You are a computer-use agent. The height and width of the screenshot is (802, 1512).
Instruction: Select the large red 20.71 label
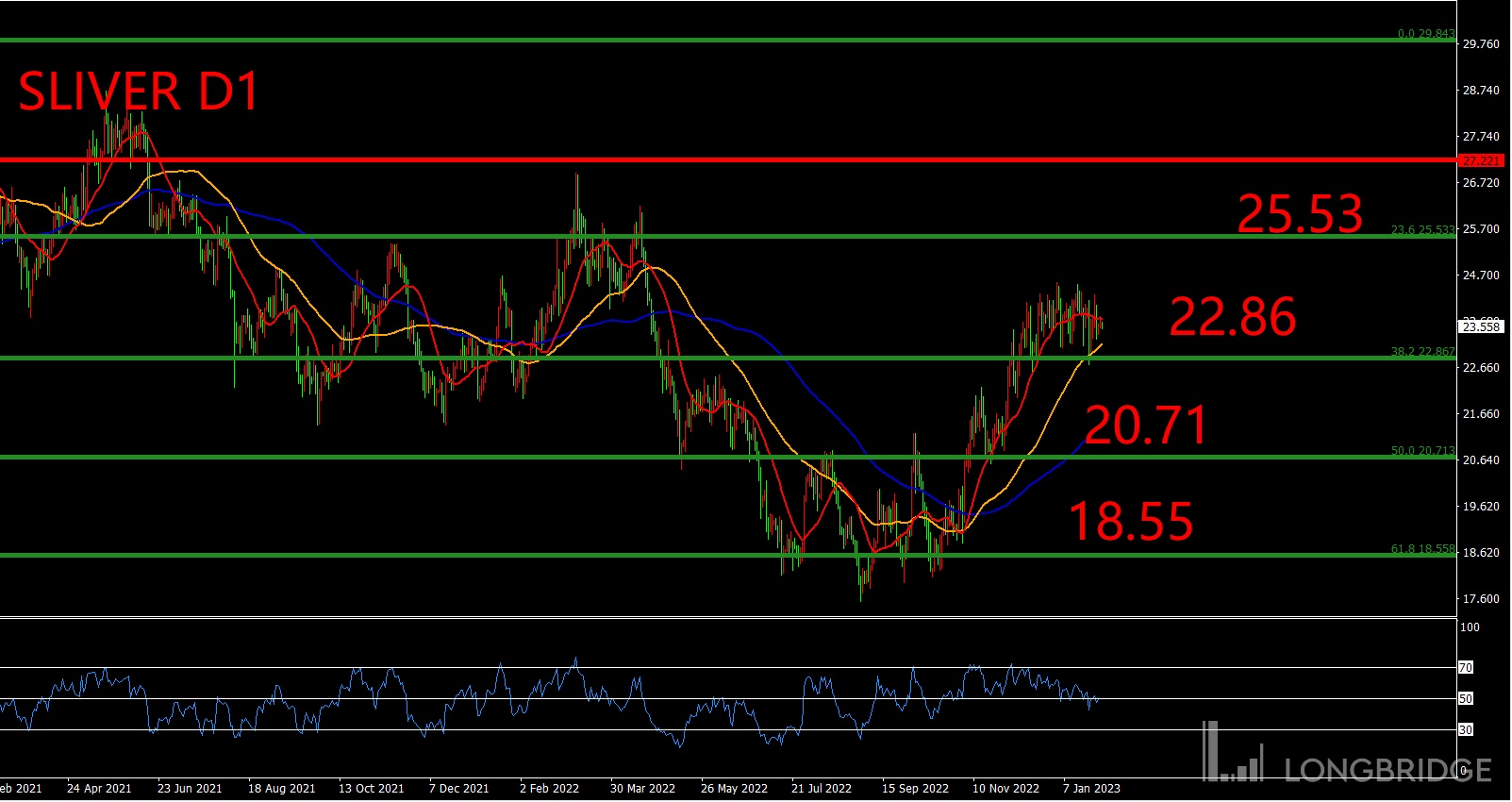[1145, 426]
